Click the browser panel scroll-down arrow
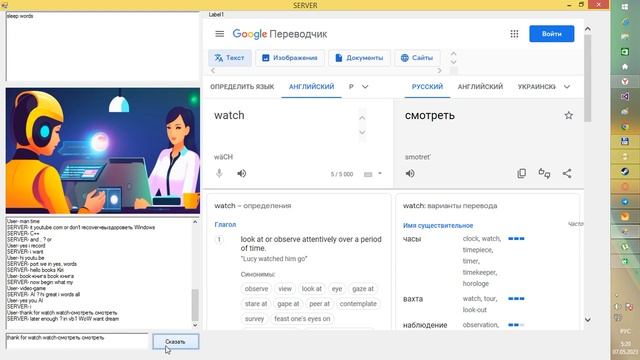 pyautogui.click(x=587, y=320)
